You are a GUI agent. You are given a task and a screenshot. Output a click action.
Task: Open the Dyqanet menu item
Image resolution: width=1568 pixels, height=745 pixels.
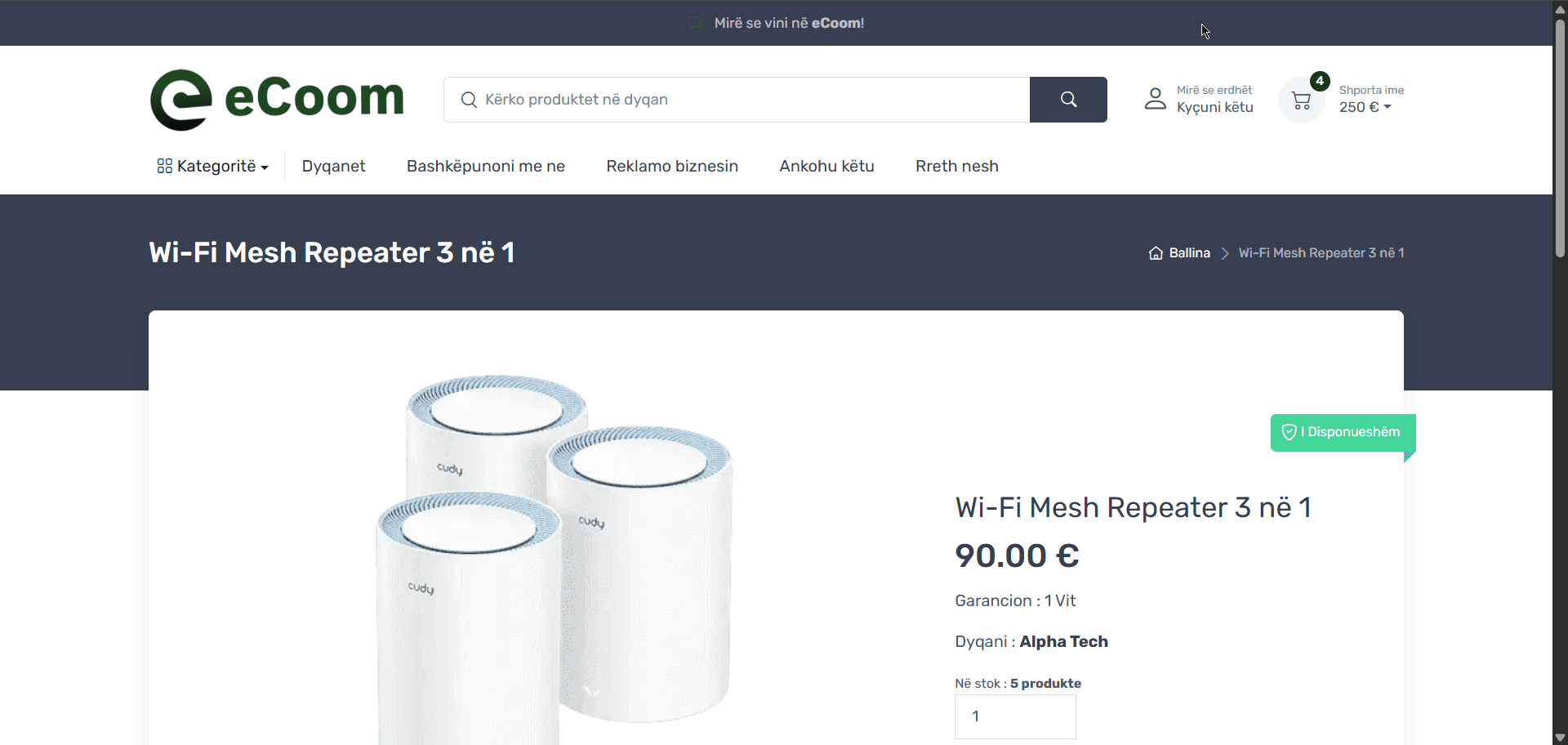click(x=333, y=166)
